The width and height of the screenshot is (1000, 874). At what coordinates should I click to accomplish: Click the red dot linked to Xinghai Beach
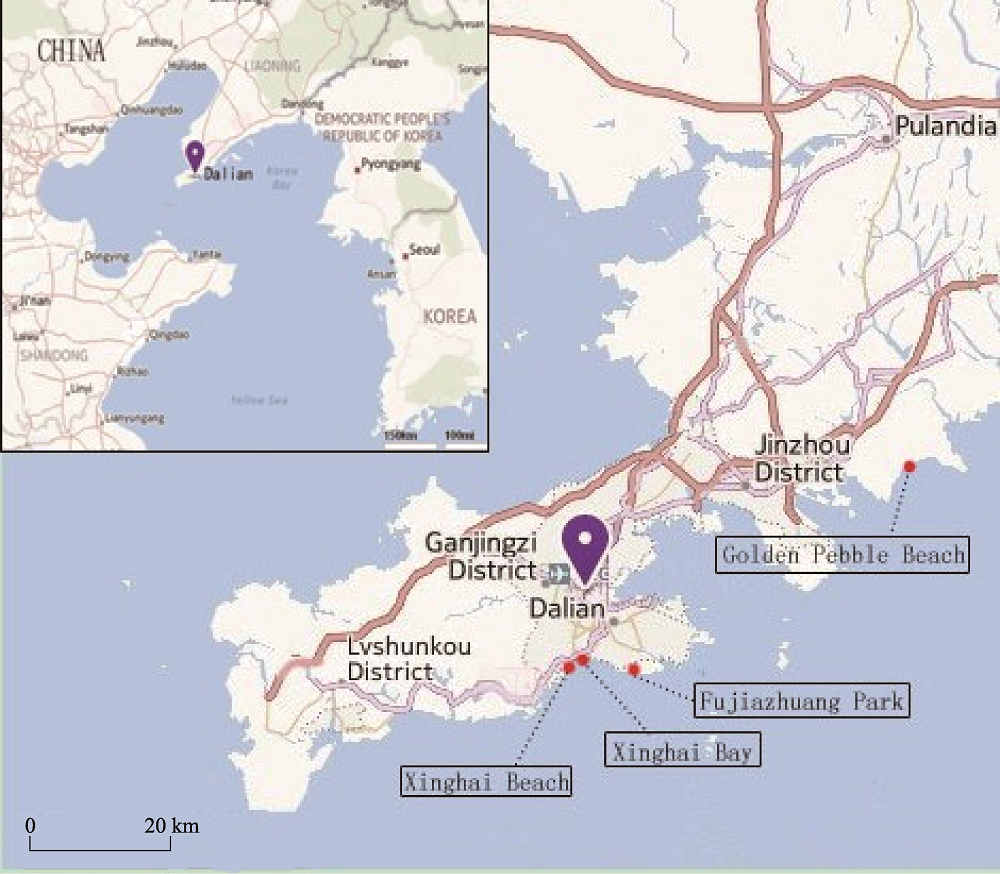point(569,667)
